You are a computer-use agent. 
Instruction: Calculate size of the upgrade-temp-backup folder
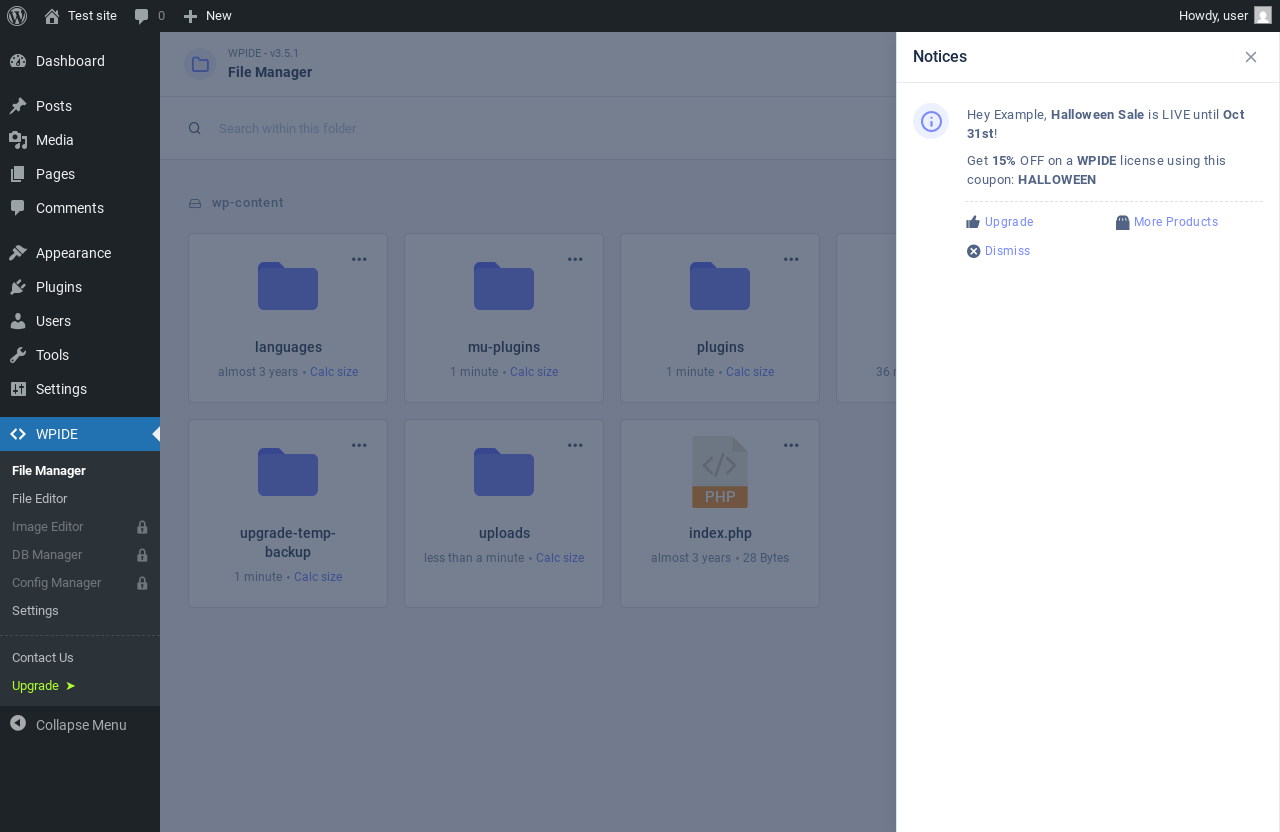[318, 577]
